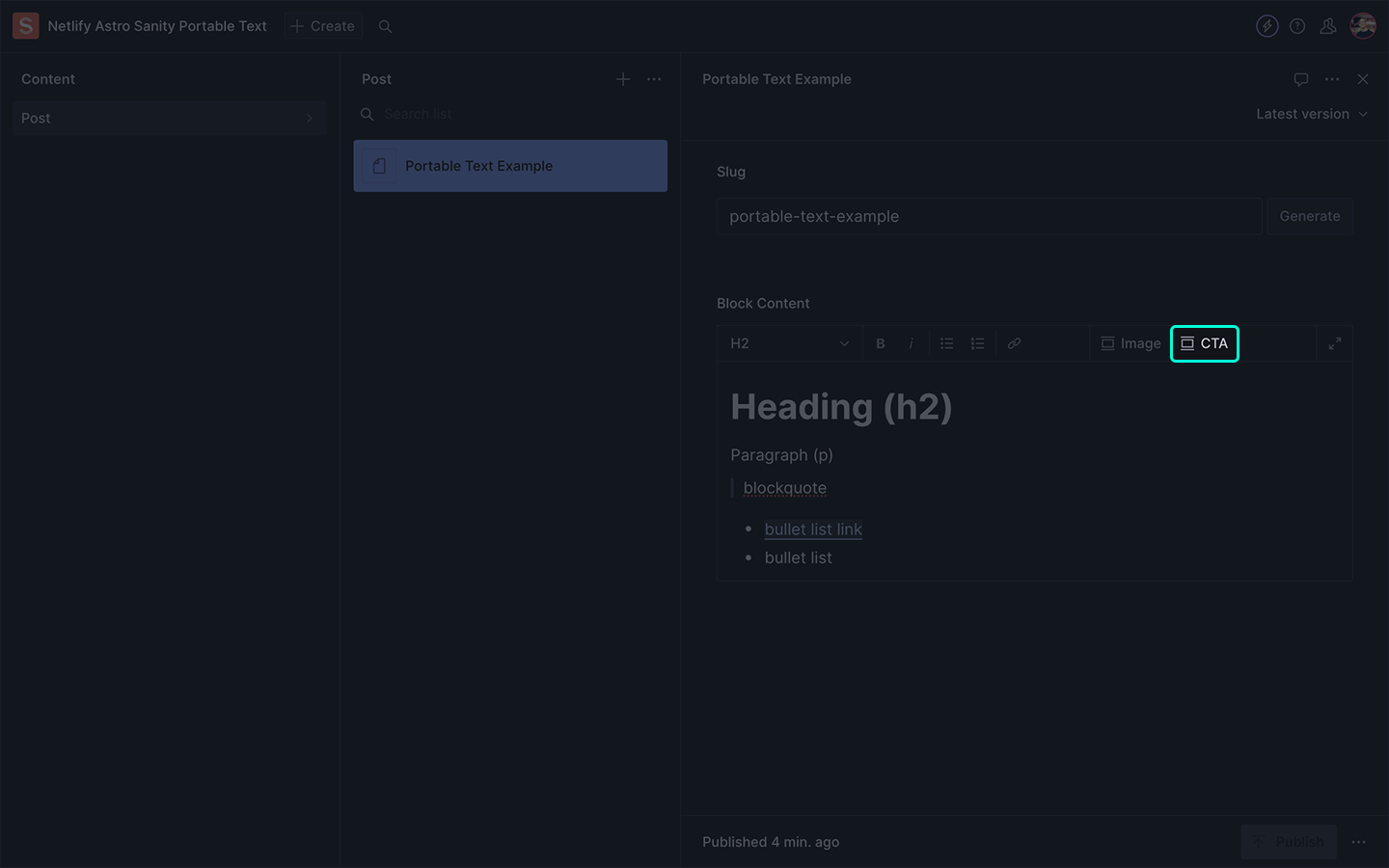Toggle numbered list formatting
The width and height of the screenshot is (1389, 868).
[x=977, y=343]
